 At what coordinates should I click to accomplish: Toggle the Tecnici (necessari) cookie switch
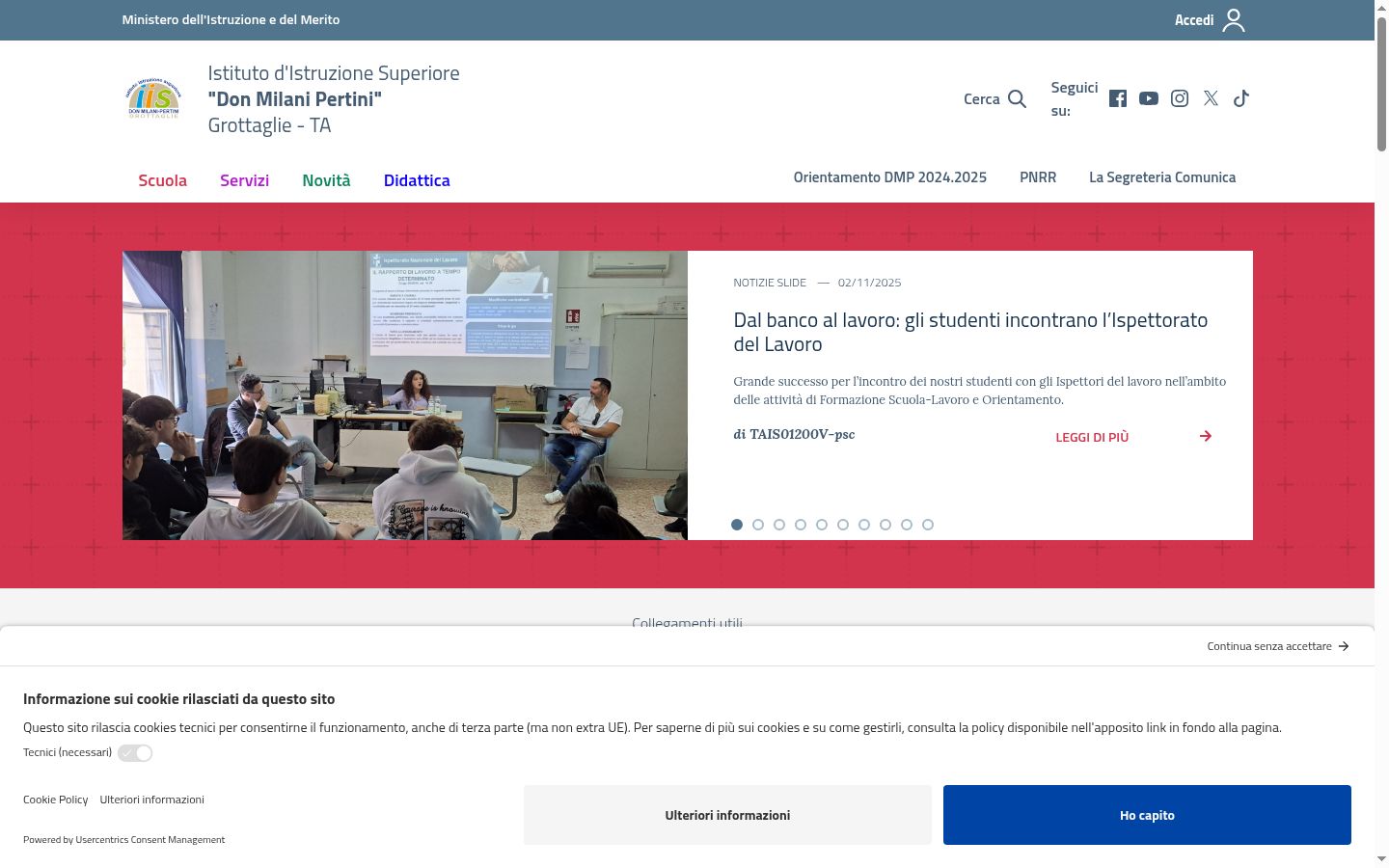click(135, 753)
